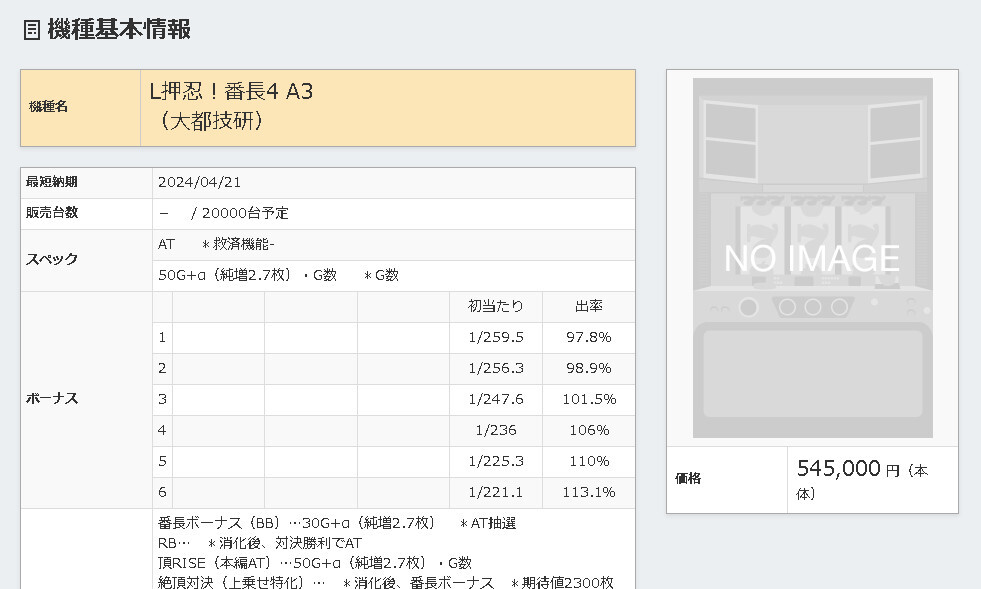Click the 出率 column header
Image resolution: width=981 pixels, height=589 pixels.
coord(589,307)
